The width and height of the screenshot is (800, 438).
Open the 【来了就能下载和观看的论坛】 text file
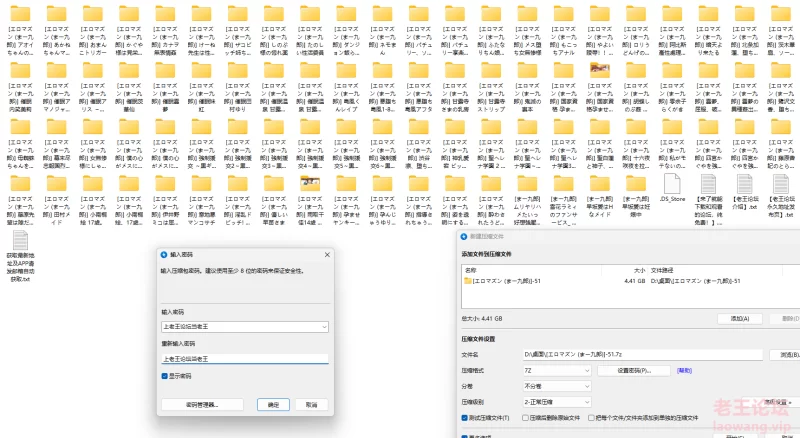tap(708, 184)
